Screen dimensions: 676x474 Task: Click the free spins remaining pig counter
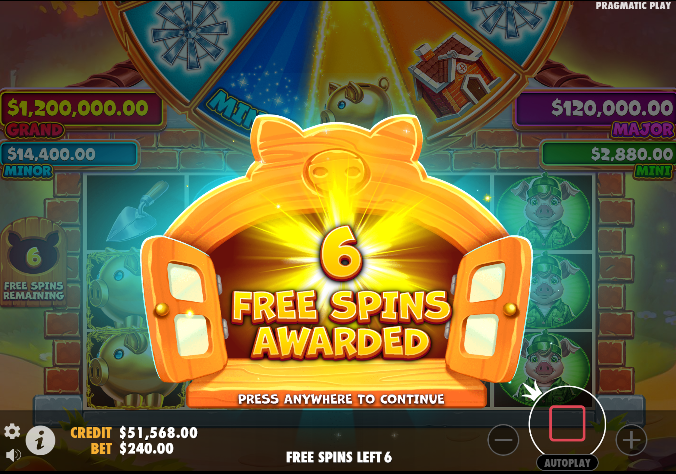[x=34, y=262]
